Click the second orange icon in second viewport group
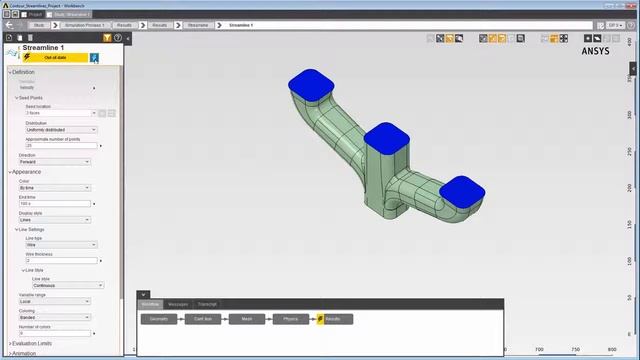 point(502,38)
